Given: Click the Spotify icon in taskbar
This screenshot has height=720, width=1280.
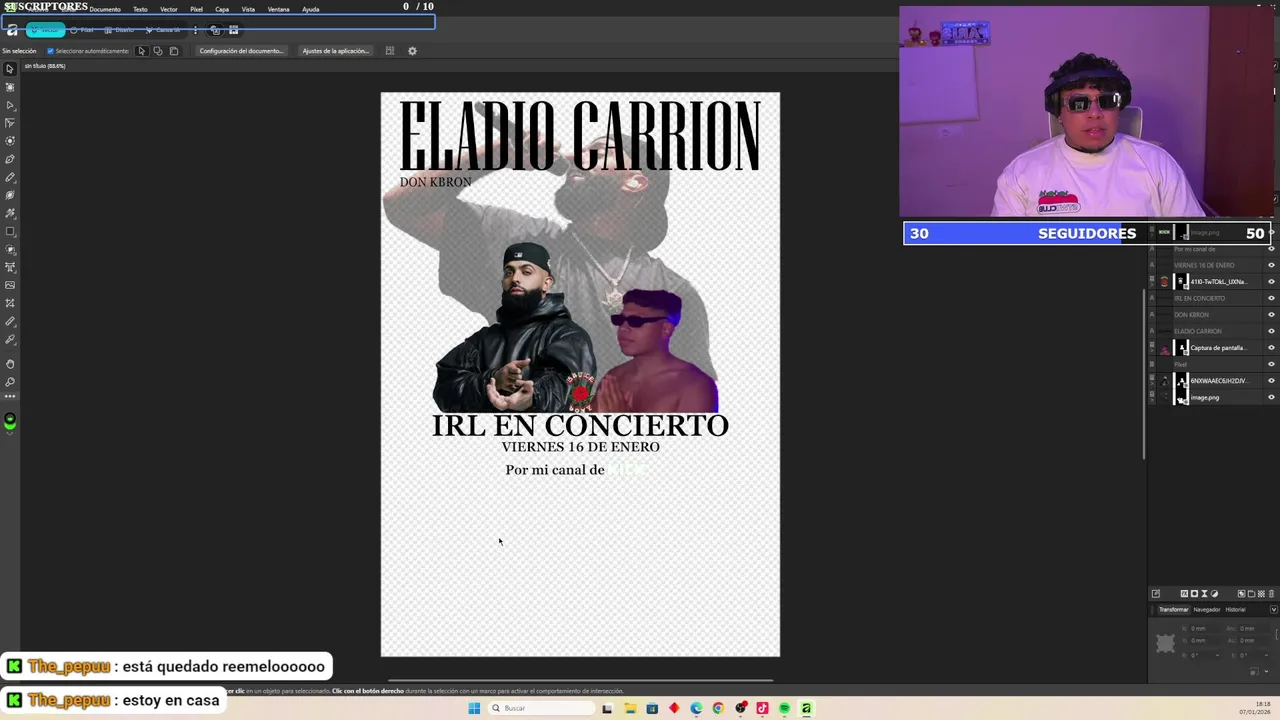Looking at the screenshot, I should click(784, 708).
